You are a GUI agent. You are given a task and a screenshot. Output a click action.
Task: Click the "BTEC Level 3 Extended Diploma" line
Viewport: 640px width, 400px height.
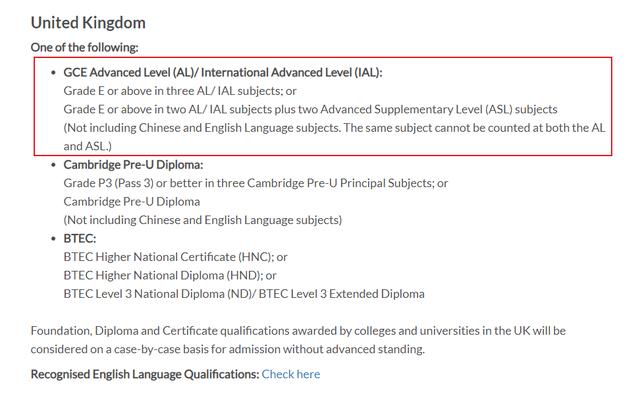coord(243,294)
